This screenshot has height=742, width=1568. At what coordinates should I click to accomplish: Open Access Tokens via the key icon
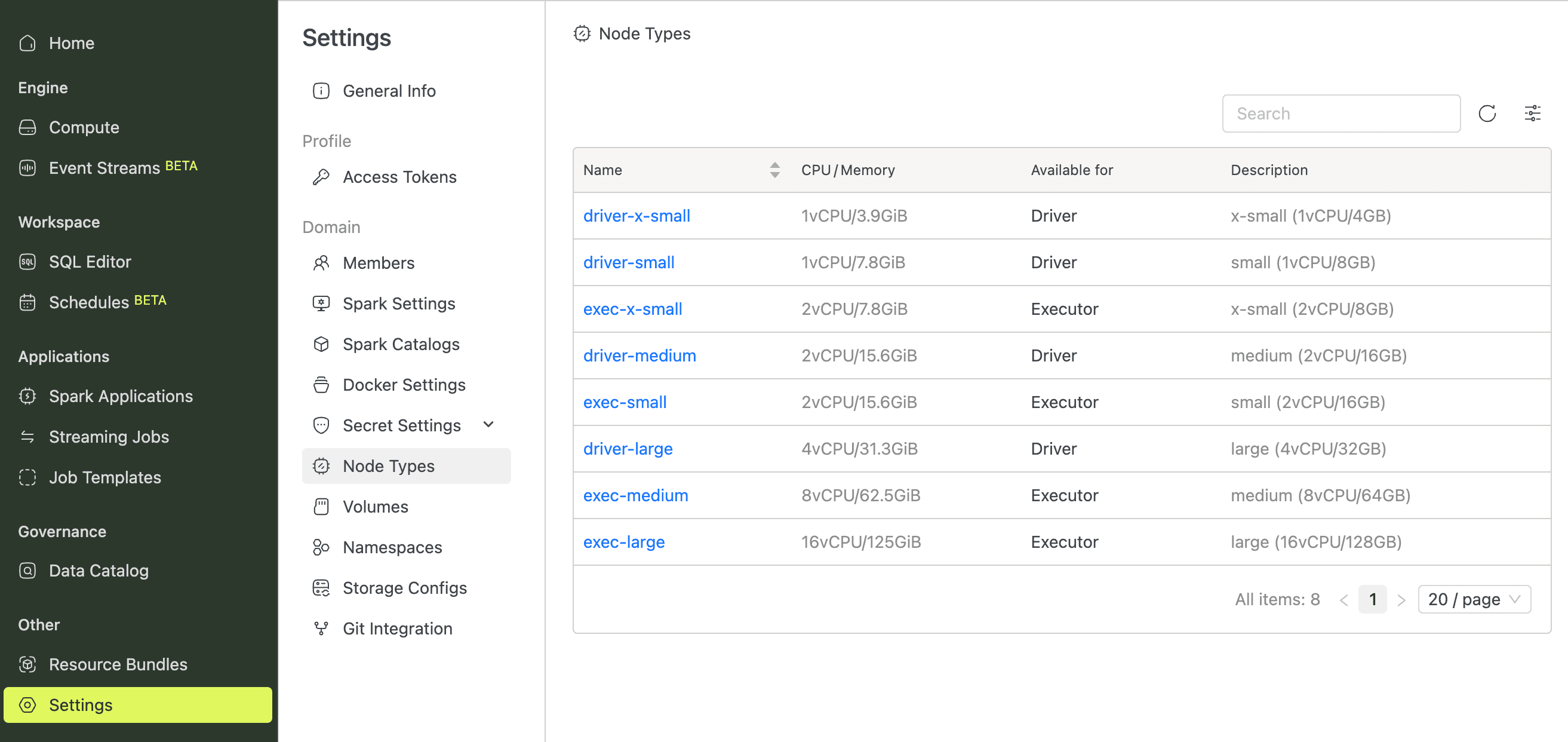pyautogui.click(x=321, y=176)
